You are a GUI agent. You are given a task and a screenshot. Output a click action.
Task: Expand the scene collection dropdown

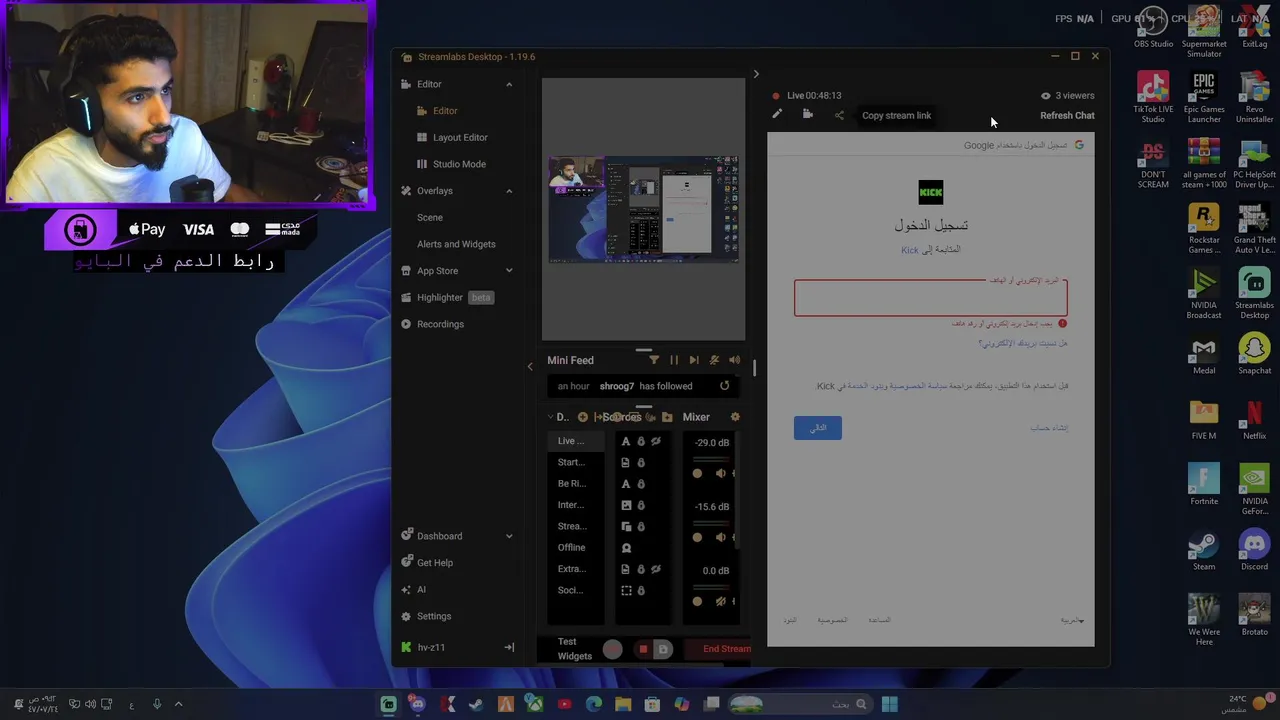(x=550, y=417)
